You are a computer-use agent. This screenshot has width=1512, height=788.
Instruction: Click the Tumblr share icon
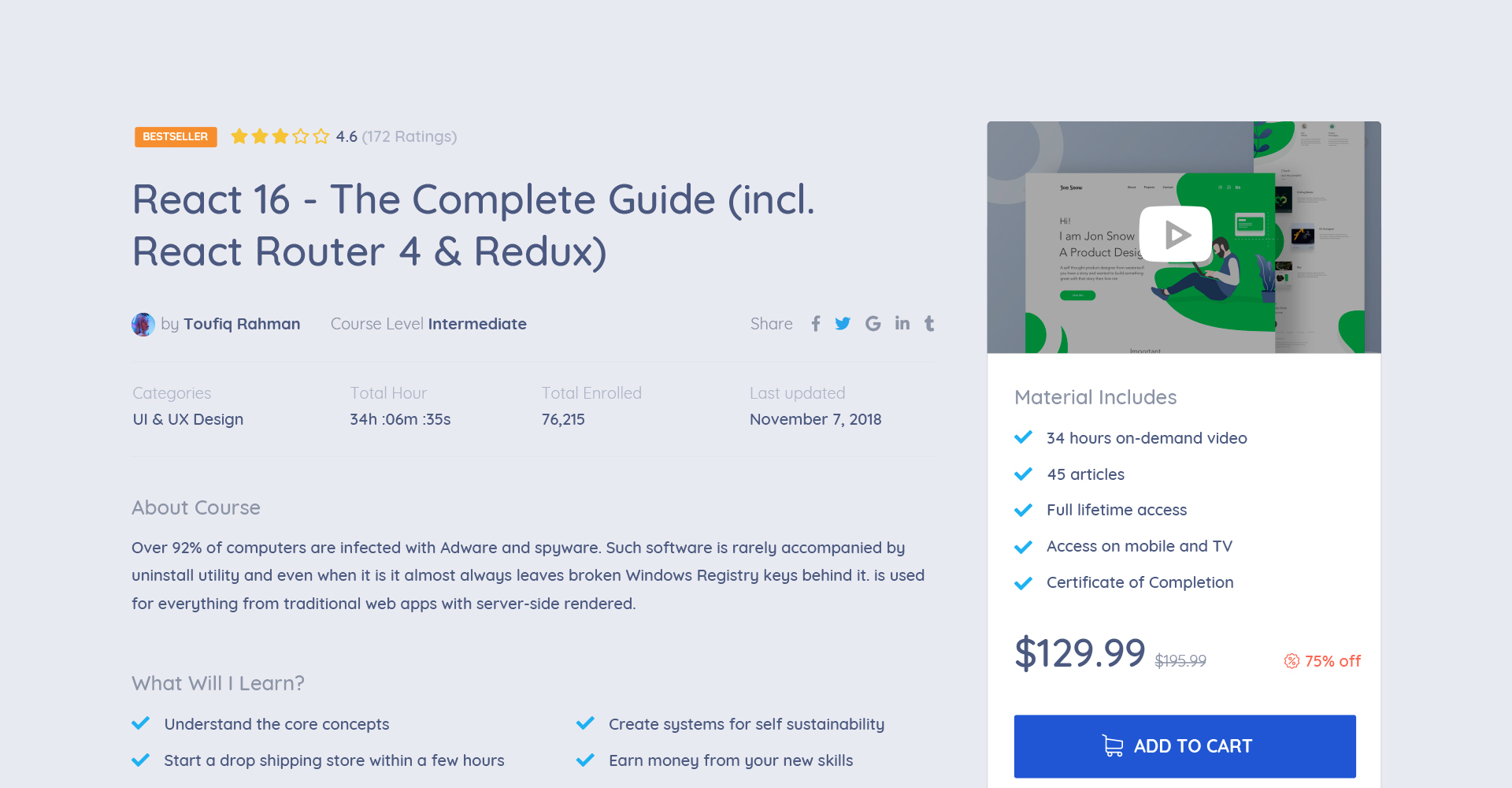tap(929, 323)
